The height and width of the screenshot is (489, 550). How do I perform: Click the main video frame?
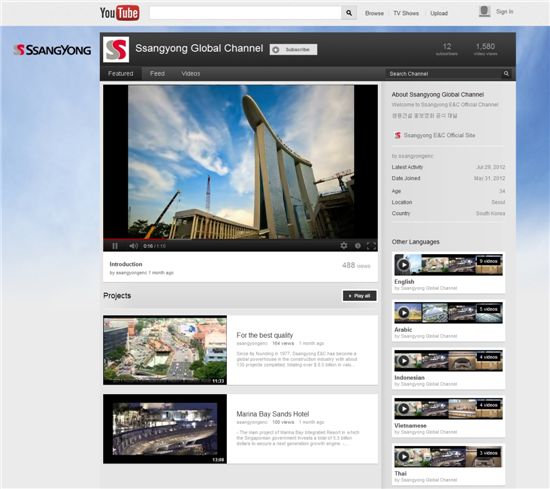pyautogui.click(x=240, y=162)
